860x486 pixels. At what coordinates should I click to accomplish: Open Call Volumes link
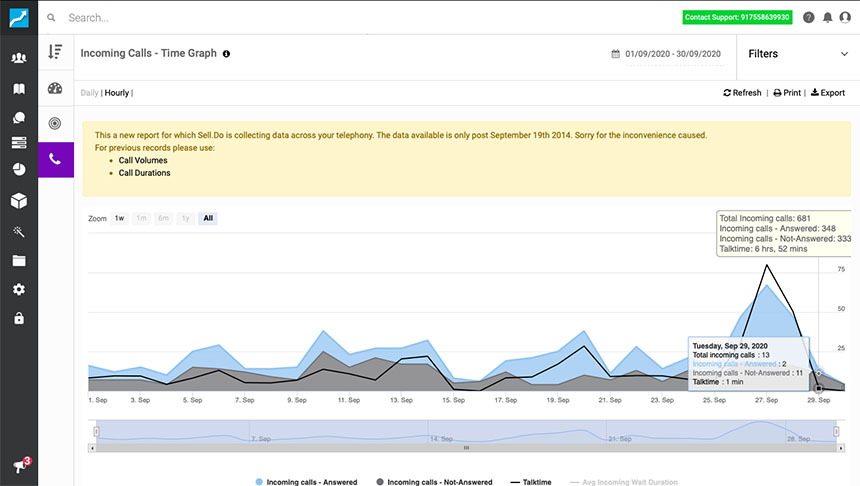[143, 160]
